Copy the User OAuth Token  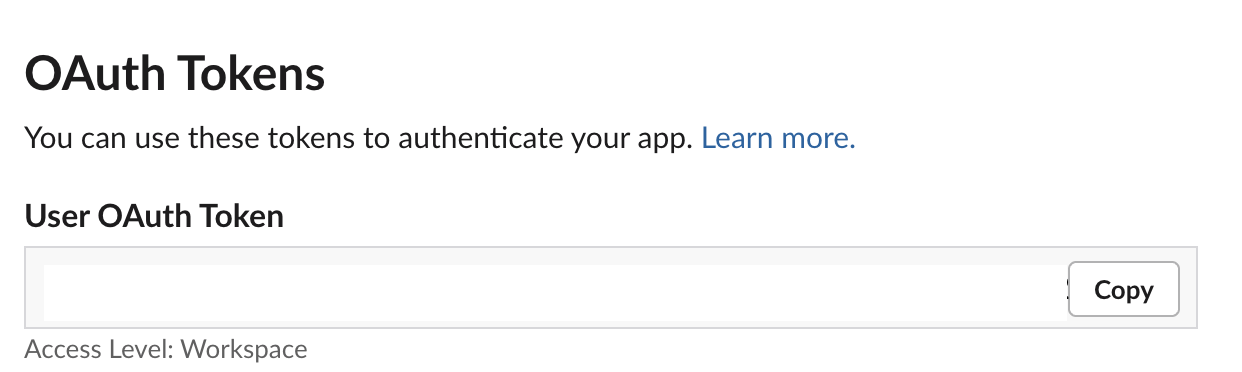point(1124,289)
